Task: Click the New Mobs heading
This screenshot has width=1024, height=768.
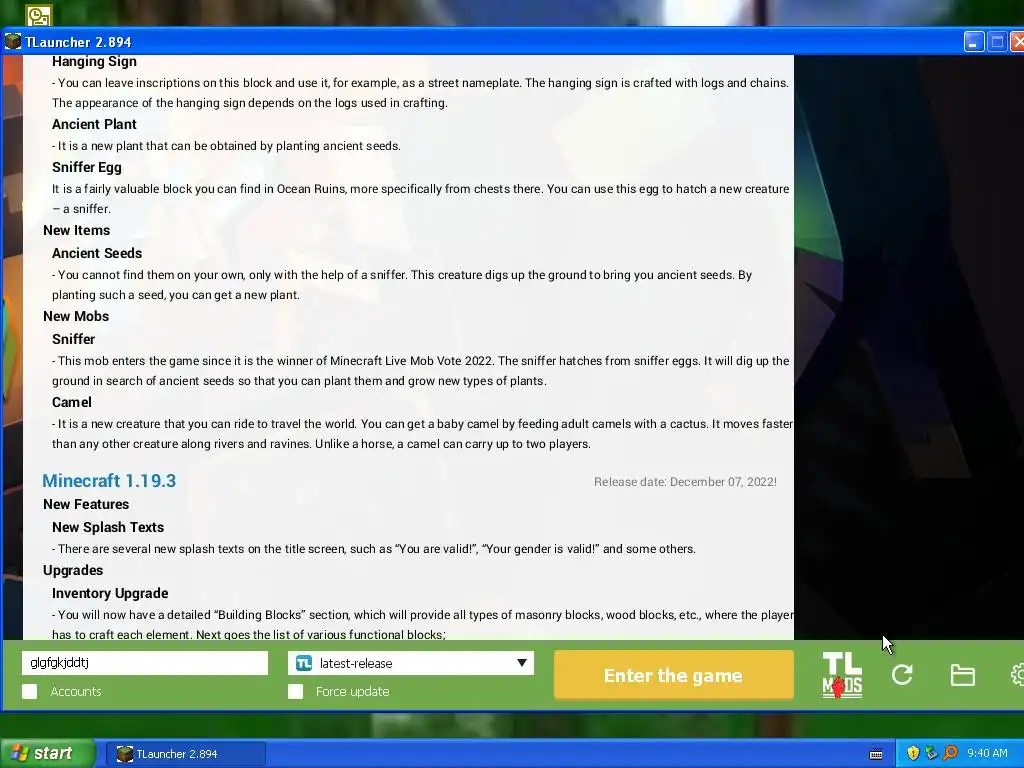Action: 76,316
